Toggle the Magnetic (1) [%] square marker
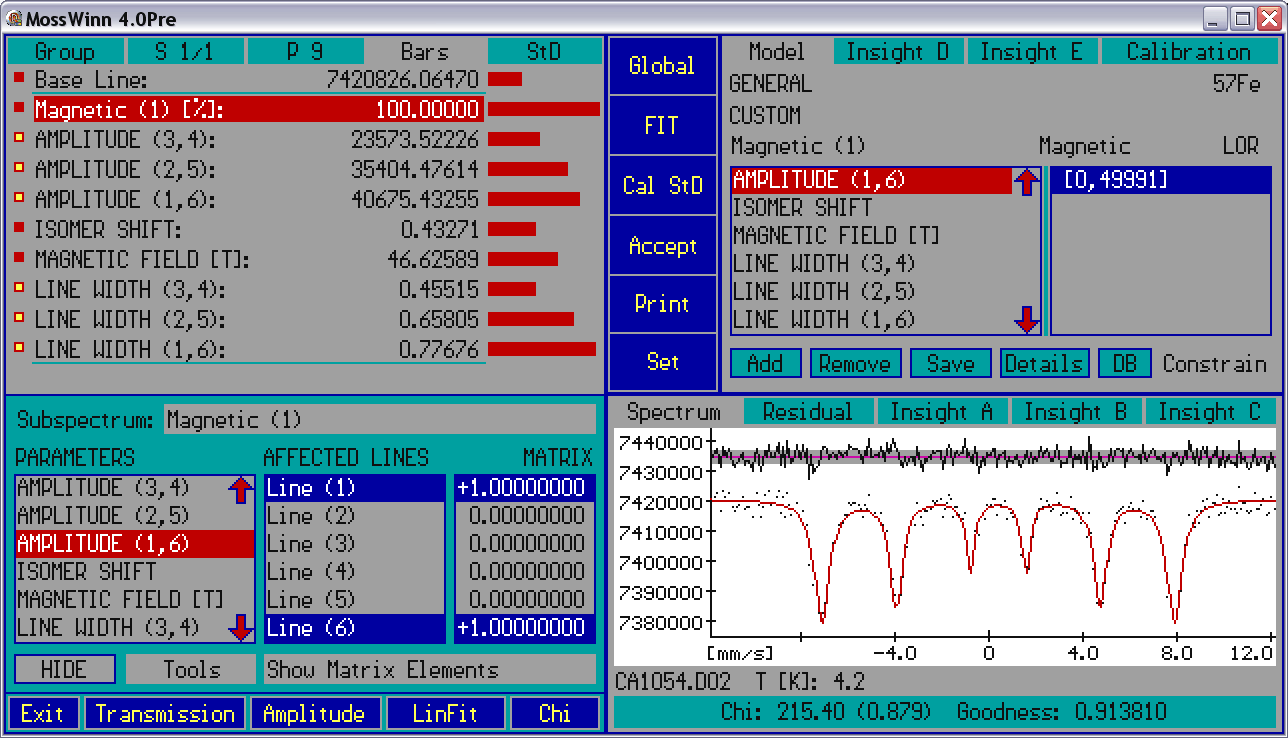The width and height of the screenshot is (1288, 738). [x=19, y=108]
